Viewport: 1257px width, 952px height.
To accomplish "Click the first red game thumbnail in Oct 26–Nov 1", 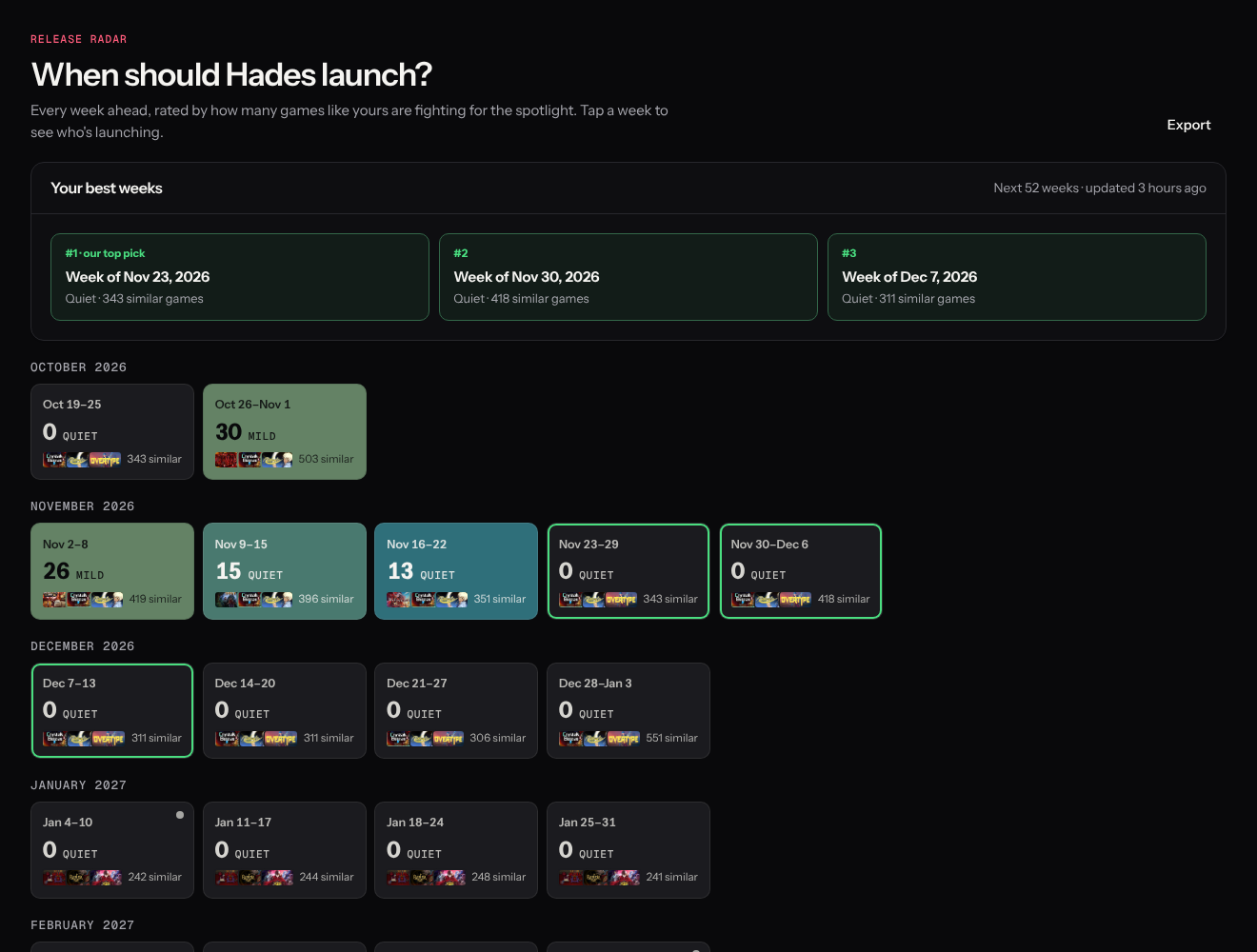I will pyautogui.click(x=227, y=460).
